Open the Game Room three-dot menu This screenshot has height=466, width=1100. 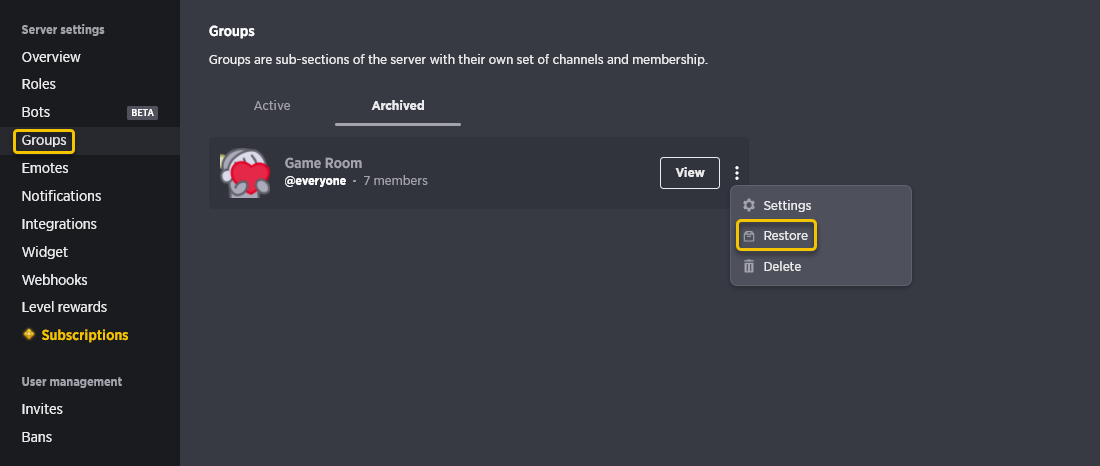[736, 173]
